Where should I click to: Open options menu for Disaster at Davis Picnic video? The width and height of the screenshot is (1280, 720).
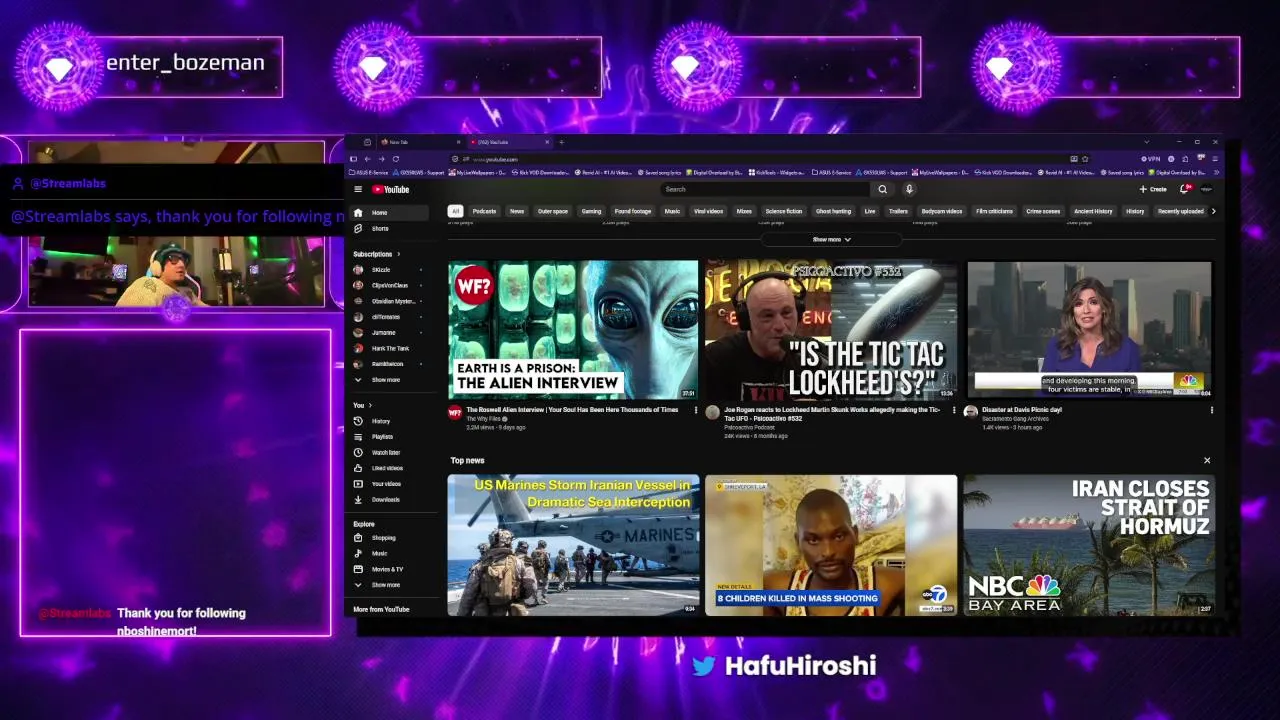point(1211,410)
